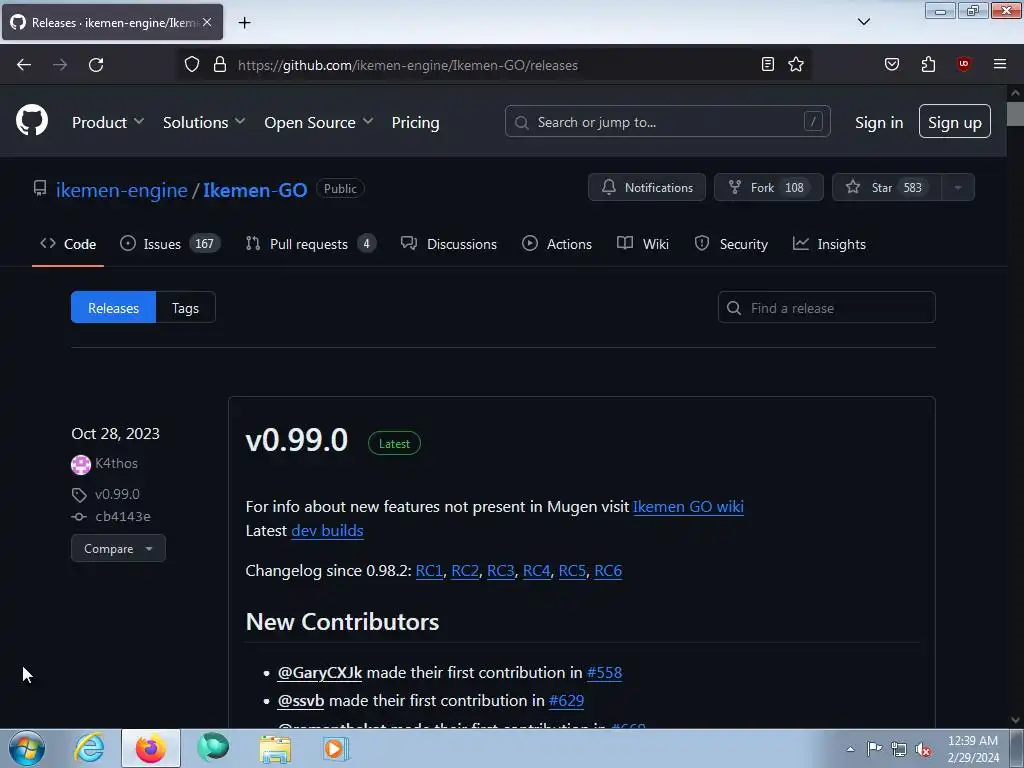Go back using browser back arrow
Image resolution: width=1024 pixels, height=768 pixels.
pos(24,65)
